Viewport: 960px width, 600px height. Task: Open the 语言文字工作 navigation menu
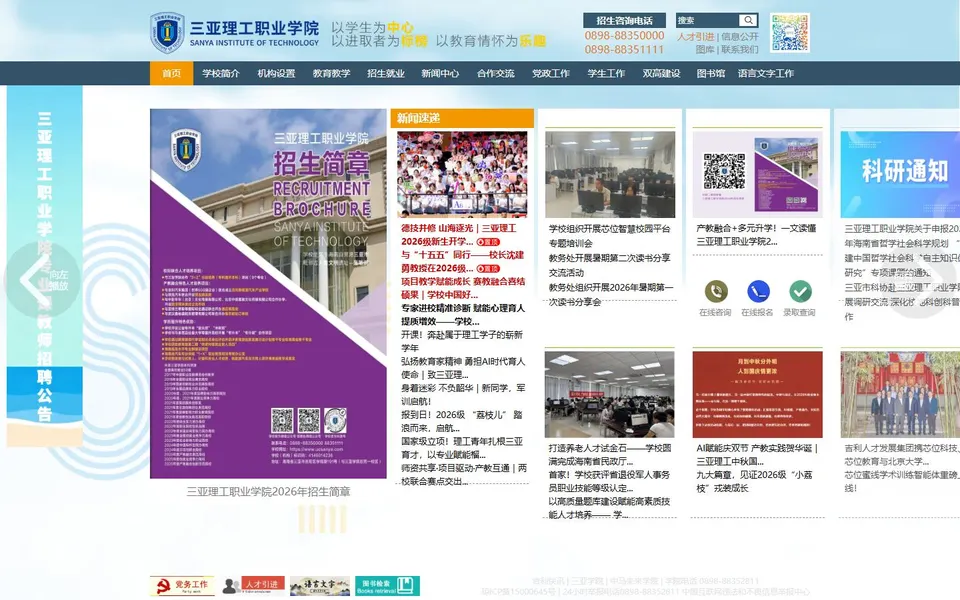coord(765,73)
